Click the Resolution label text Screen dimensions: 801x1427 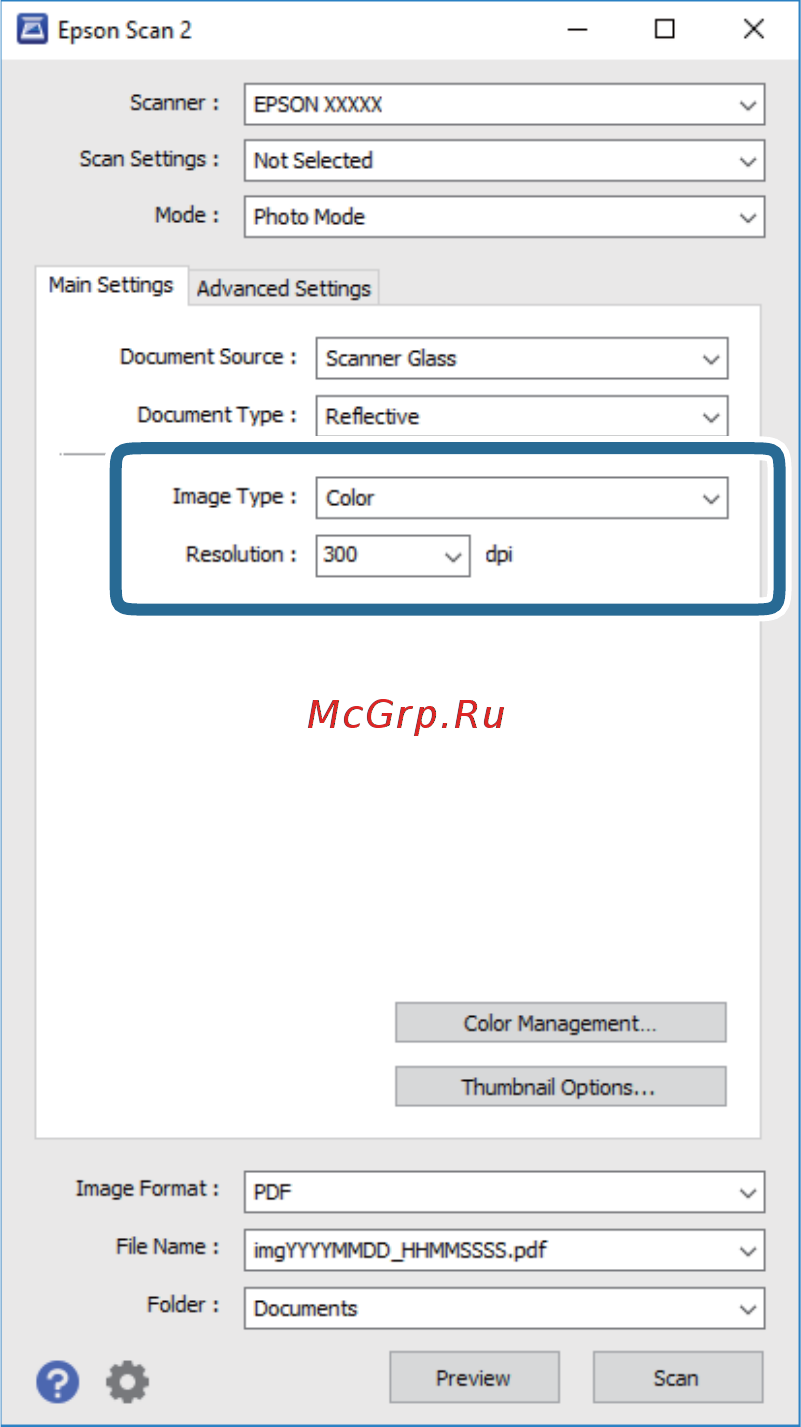241,554
